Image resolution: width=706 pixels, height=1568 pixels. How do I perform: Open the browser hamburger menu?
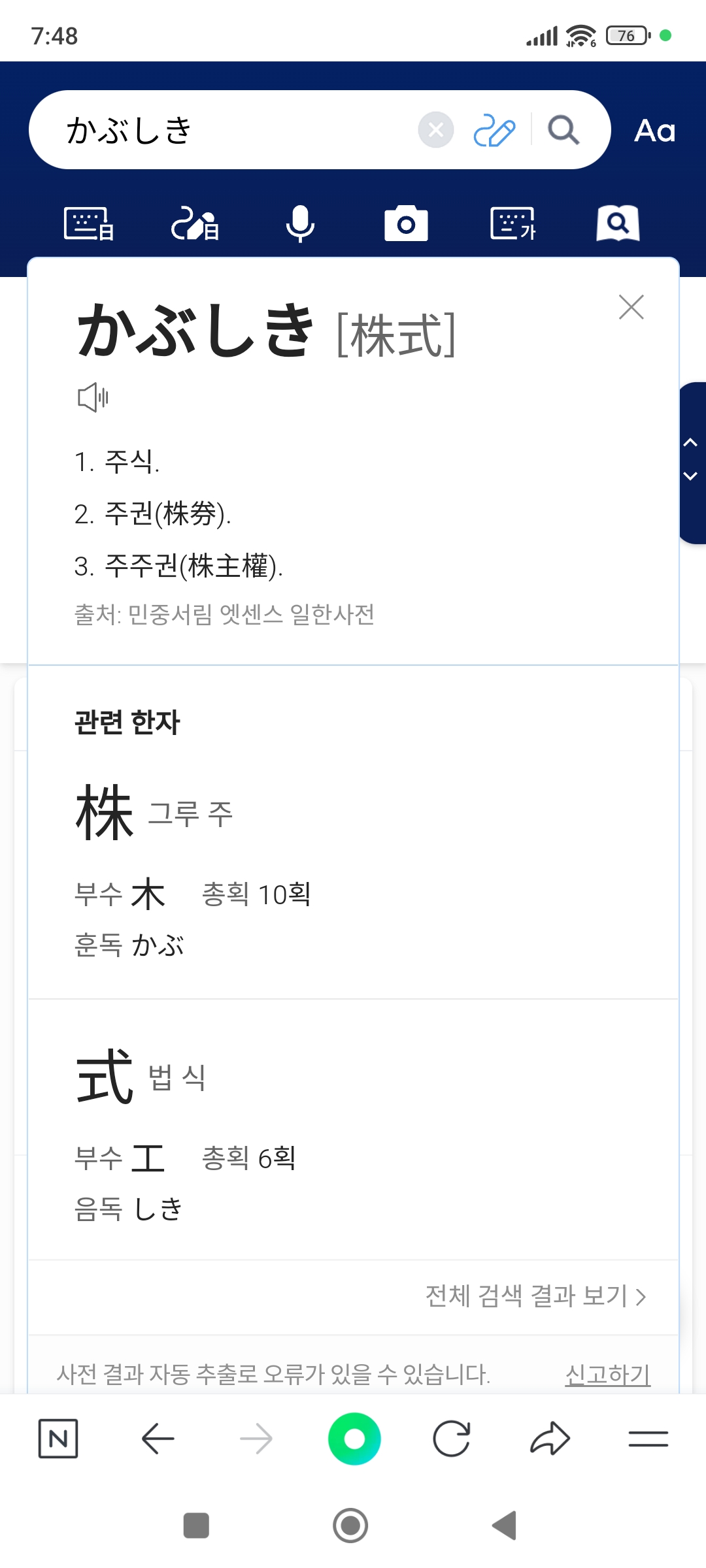click(x=648, y=1439)
